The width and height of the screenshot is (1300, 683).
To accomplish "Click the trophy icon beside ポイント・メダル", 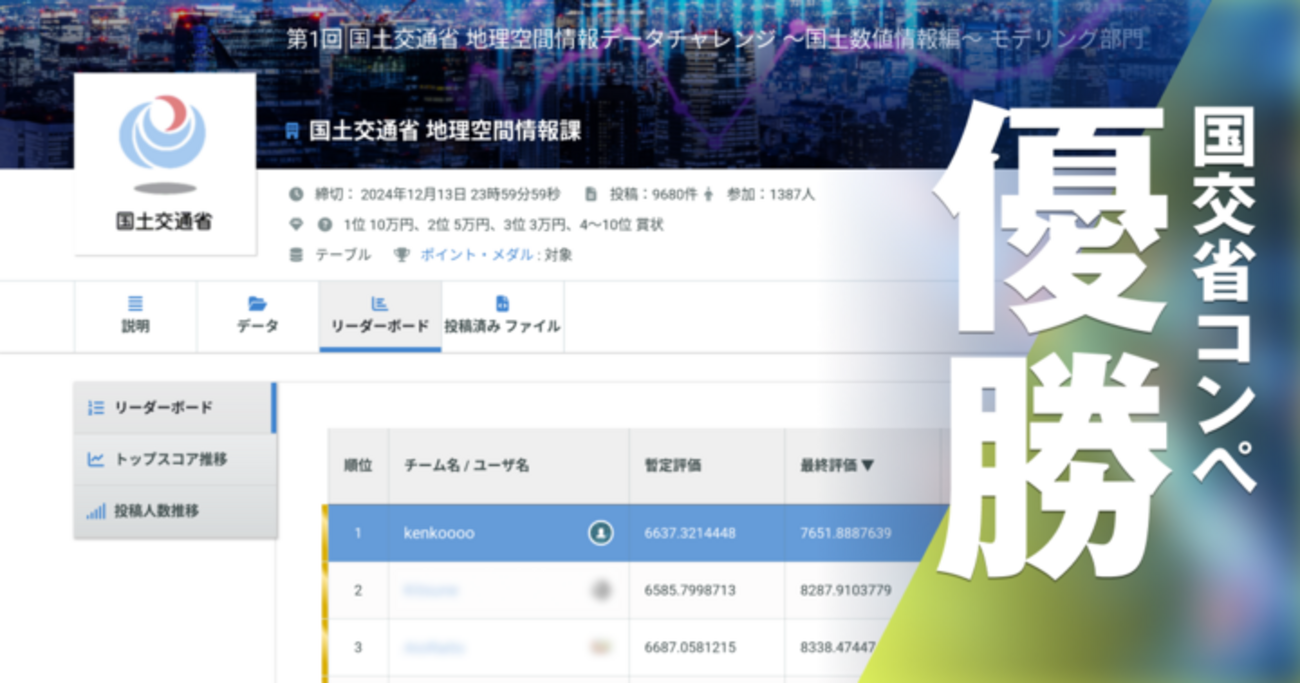I will click(x=401, y=255).
